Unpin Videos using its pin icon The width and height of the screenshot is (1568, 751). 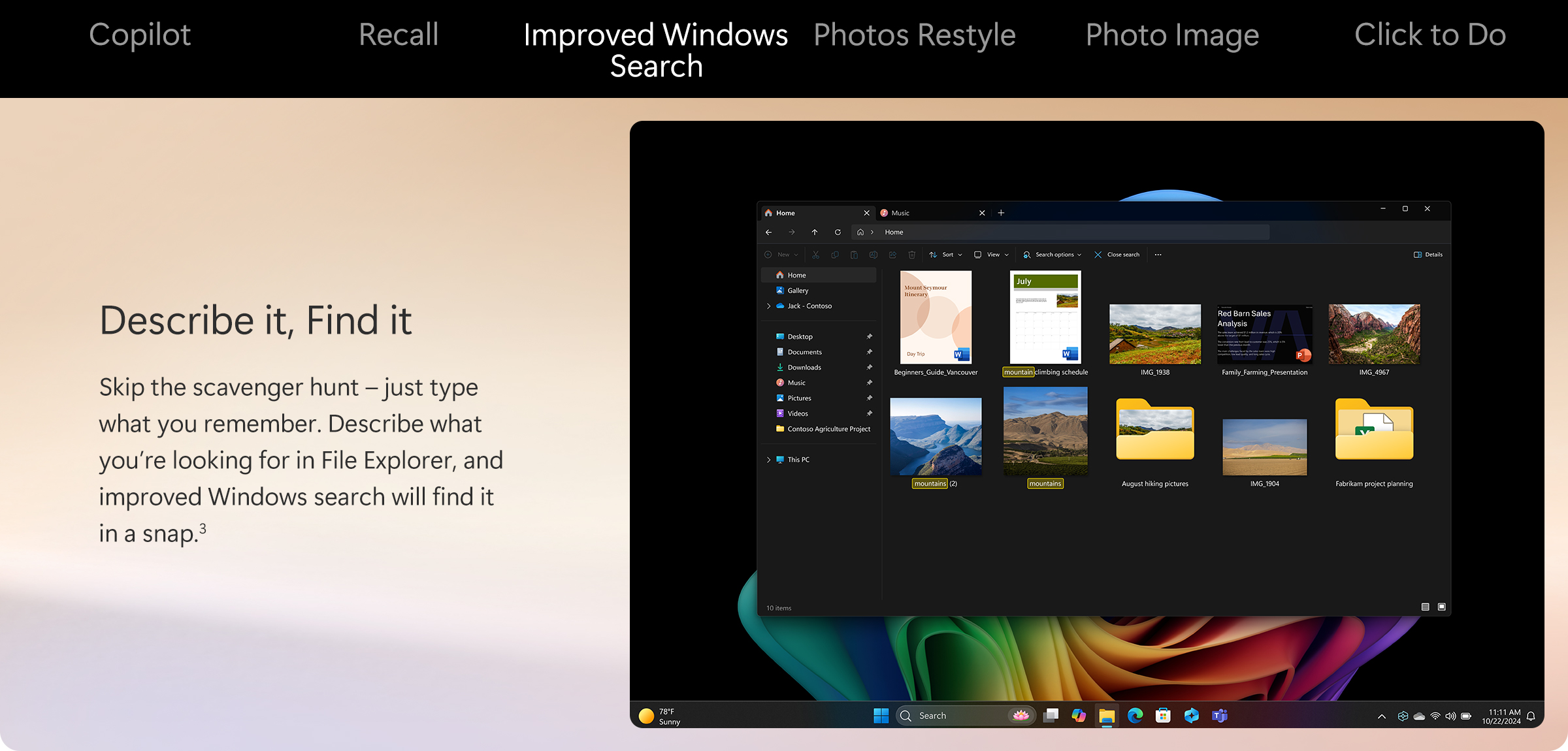869,413
